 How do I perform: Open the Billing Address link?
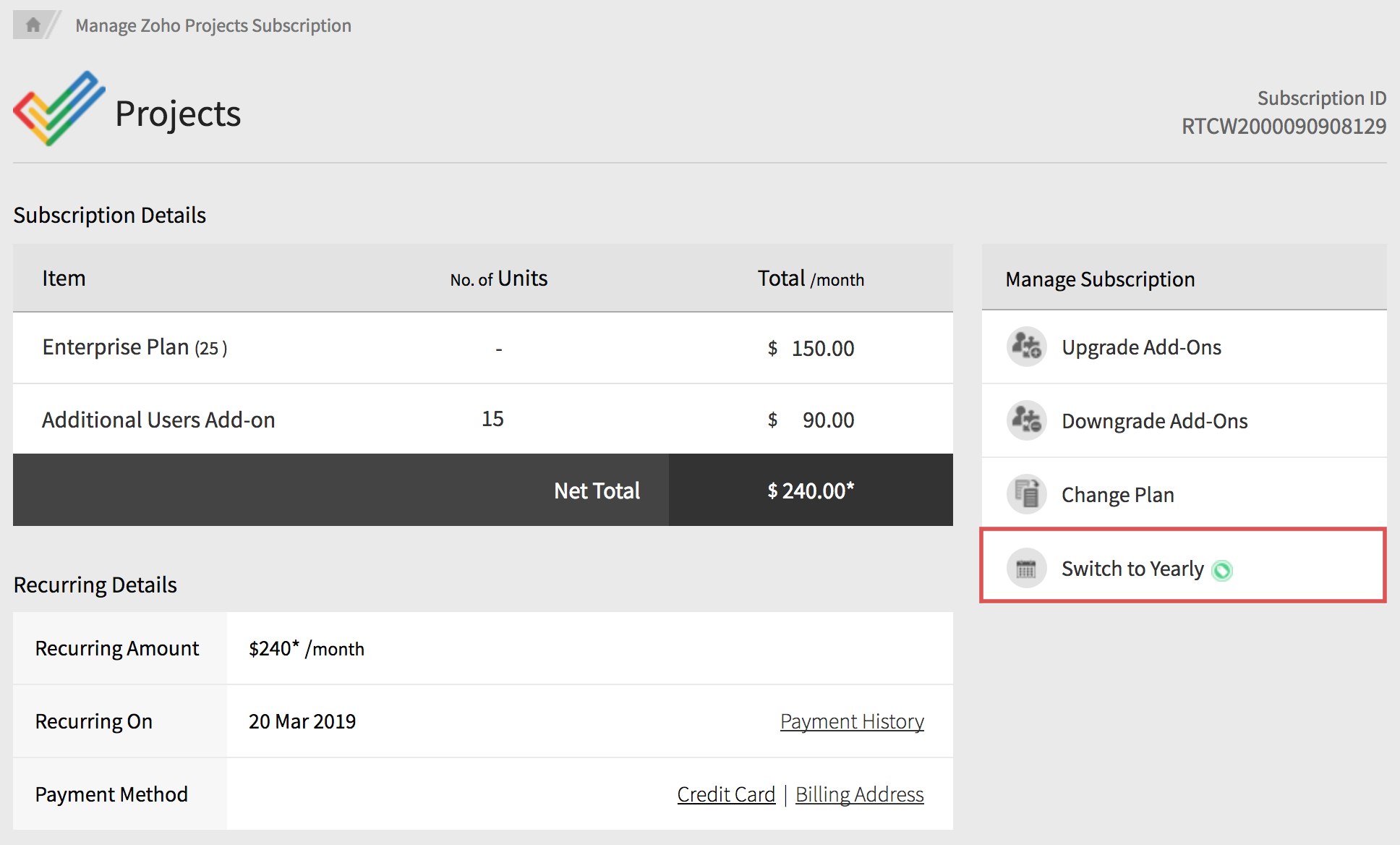click(x=859, y=794)
